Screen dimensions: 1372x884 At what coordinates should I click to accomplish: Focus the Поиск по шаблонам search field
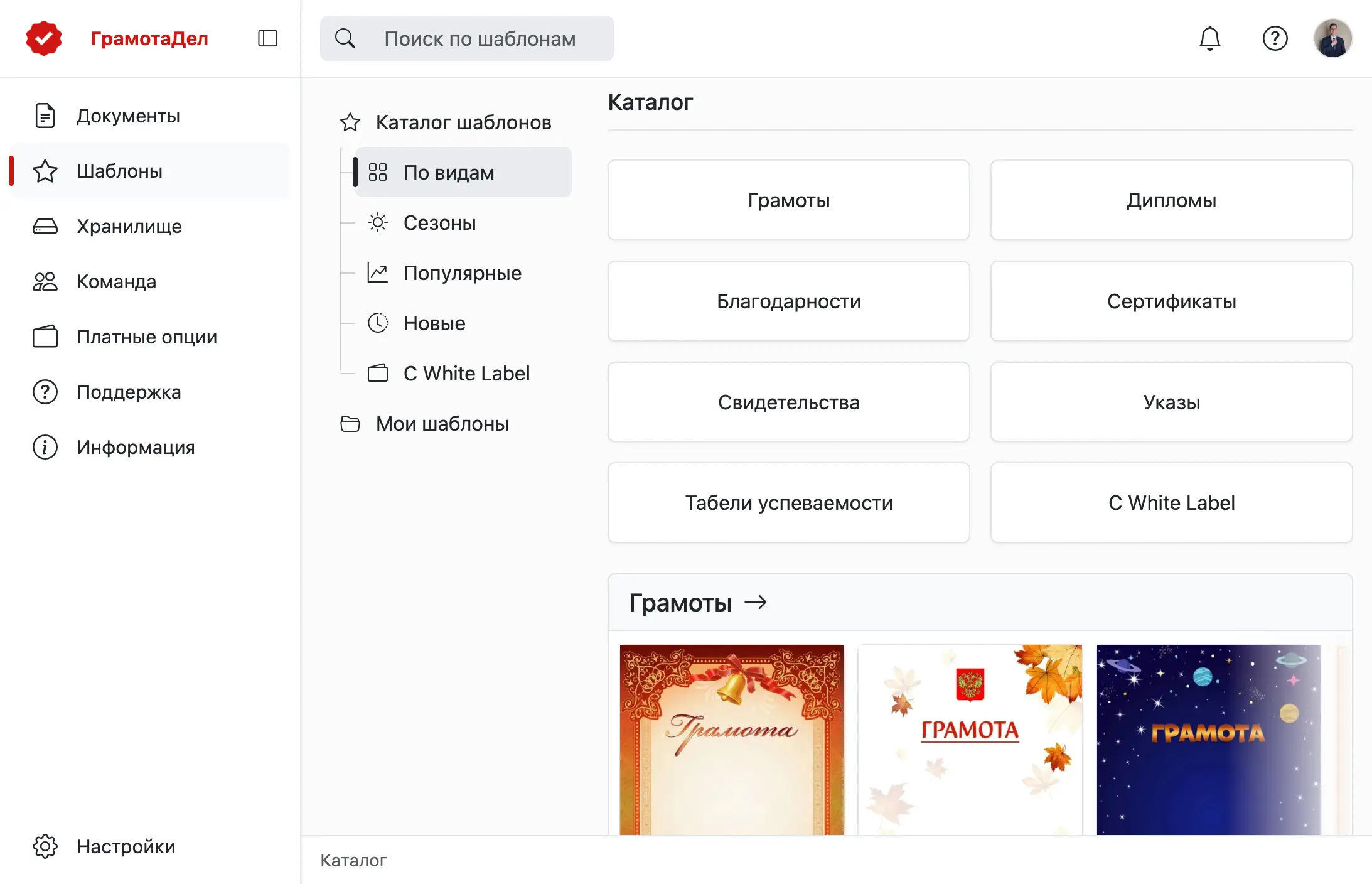467,38
